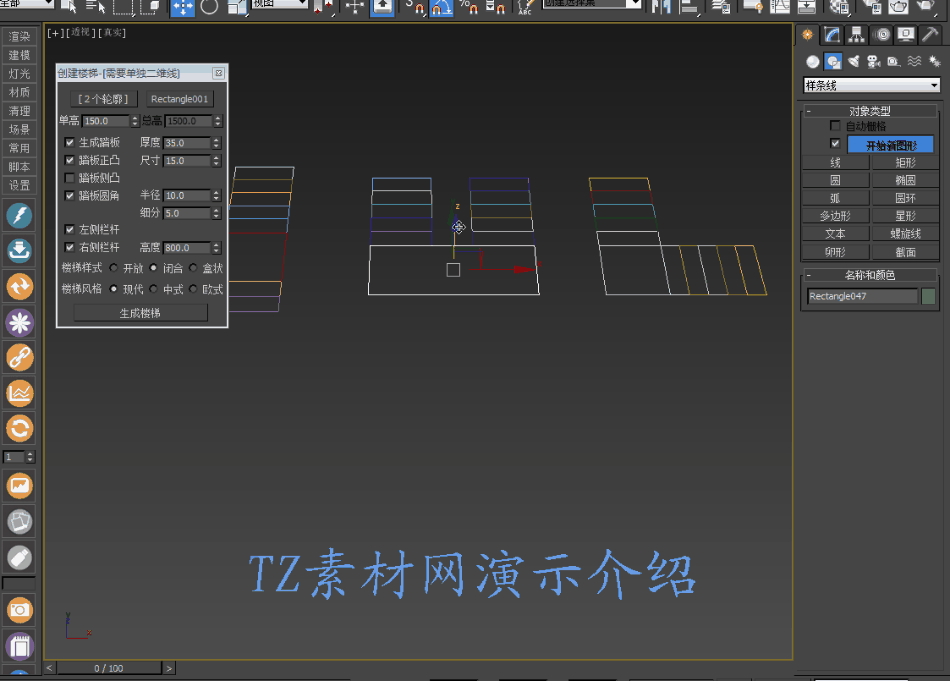Select the Move tool in the toolbar

click(x=183, y=6)
